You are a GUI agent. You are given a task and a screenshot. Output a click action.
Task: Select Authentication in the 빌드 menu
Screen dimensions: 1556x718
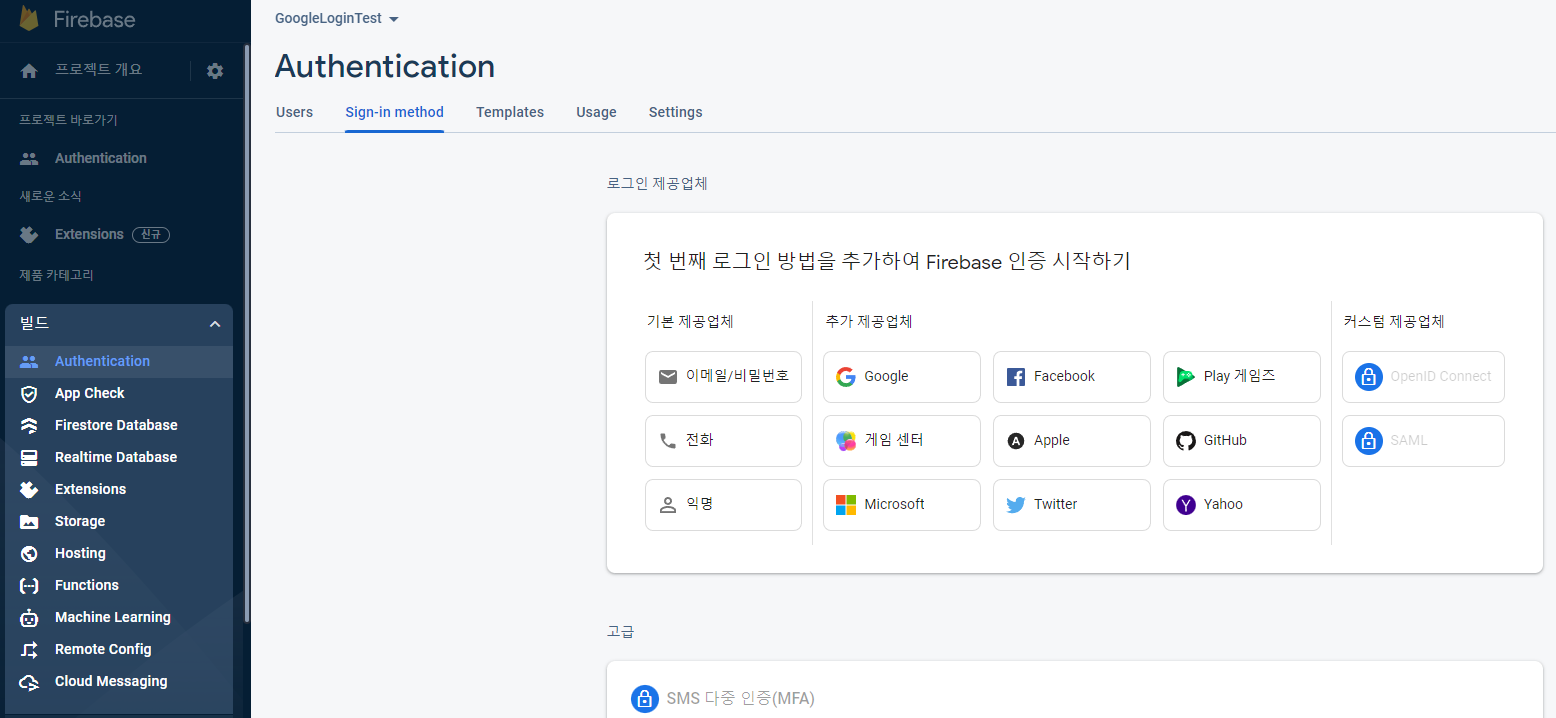[119, 362]
